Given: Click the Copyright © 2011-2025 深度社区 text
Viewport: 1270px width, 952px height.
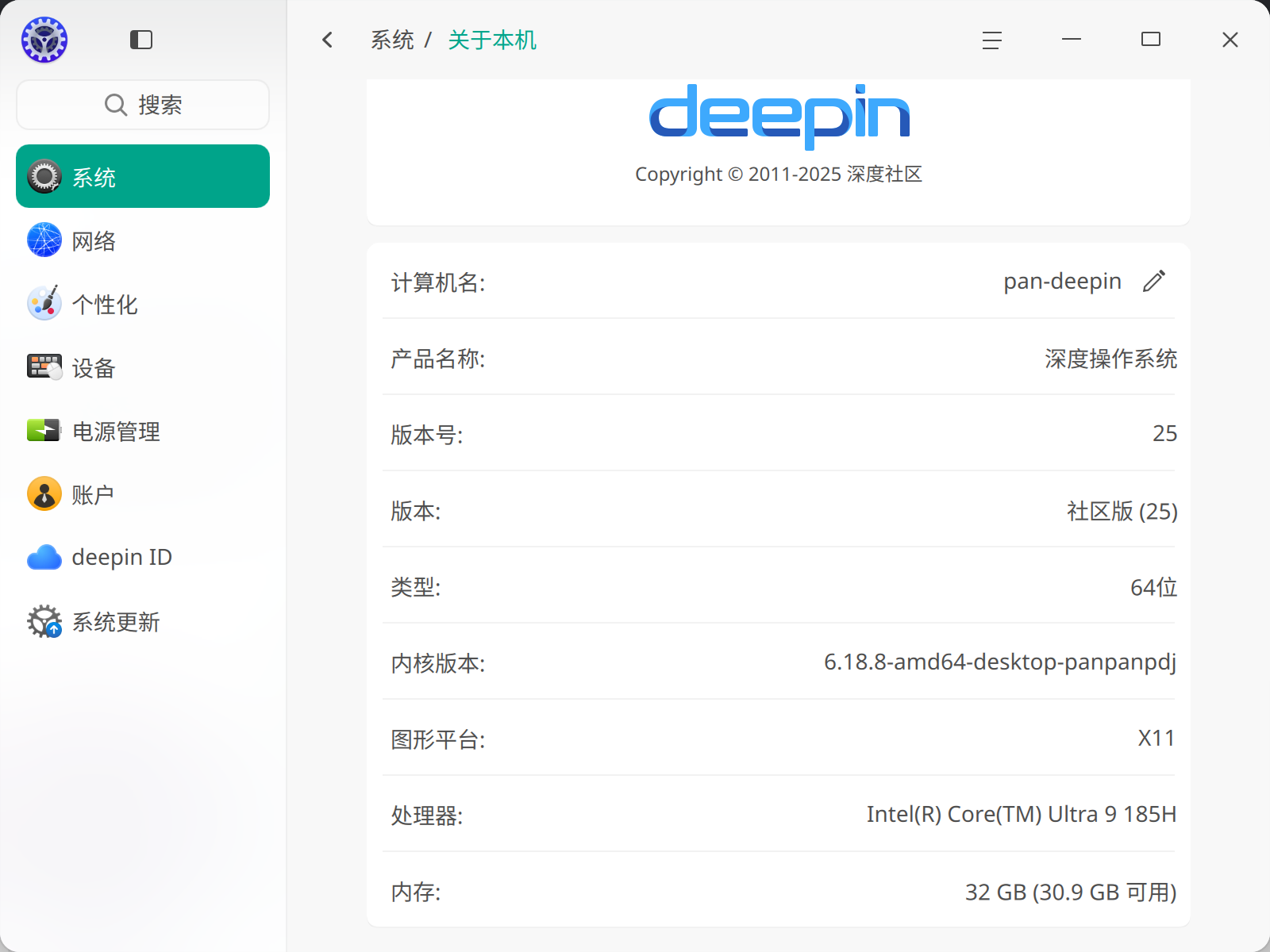Looking at the screenshot, I should click(779, 174).
